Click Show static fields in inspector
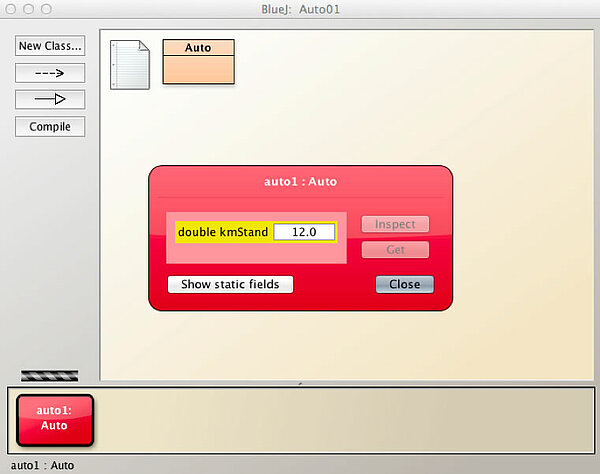This screenshot has width=600, height=474. click(230, 284)
